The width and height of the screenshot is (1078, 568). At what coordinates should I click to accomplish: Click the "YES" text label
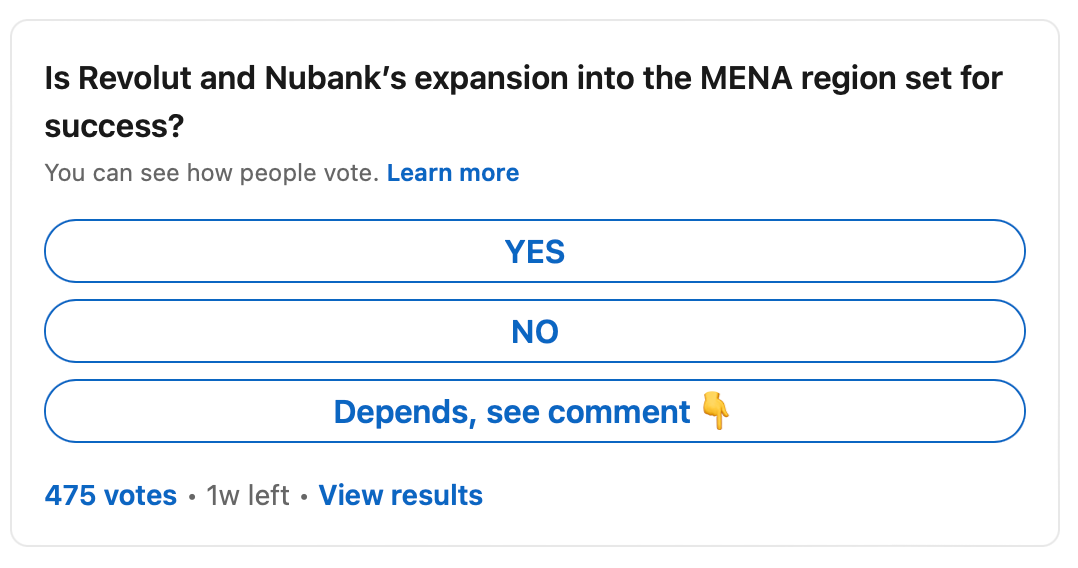click(x=535, y=252)
